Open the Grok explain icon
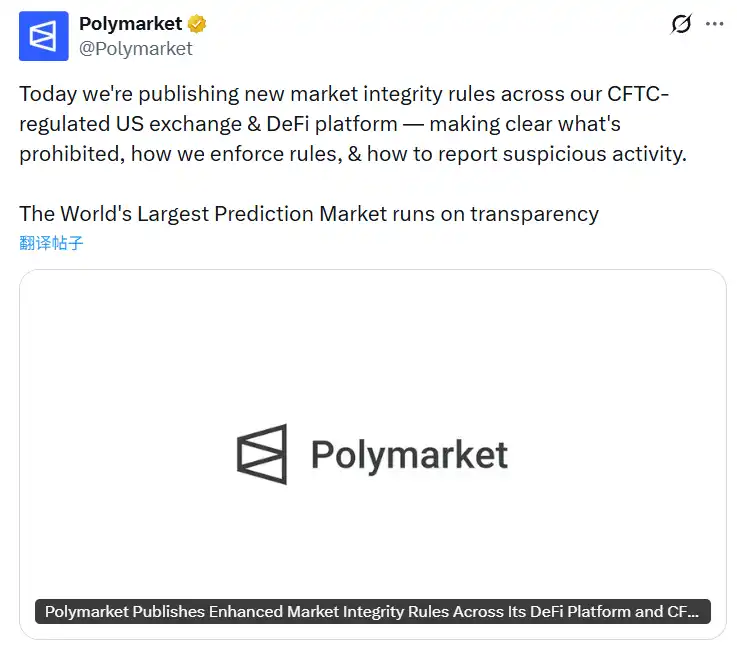Image resolution: width=737 pixels, height=645 pixels. (680, 24)
